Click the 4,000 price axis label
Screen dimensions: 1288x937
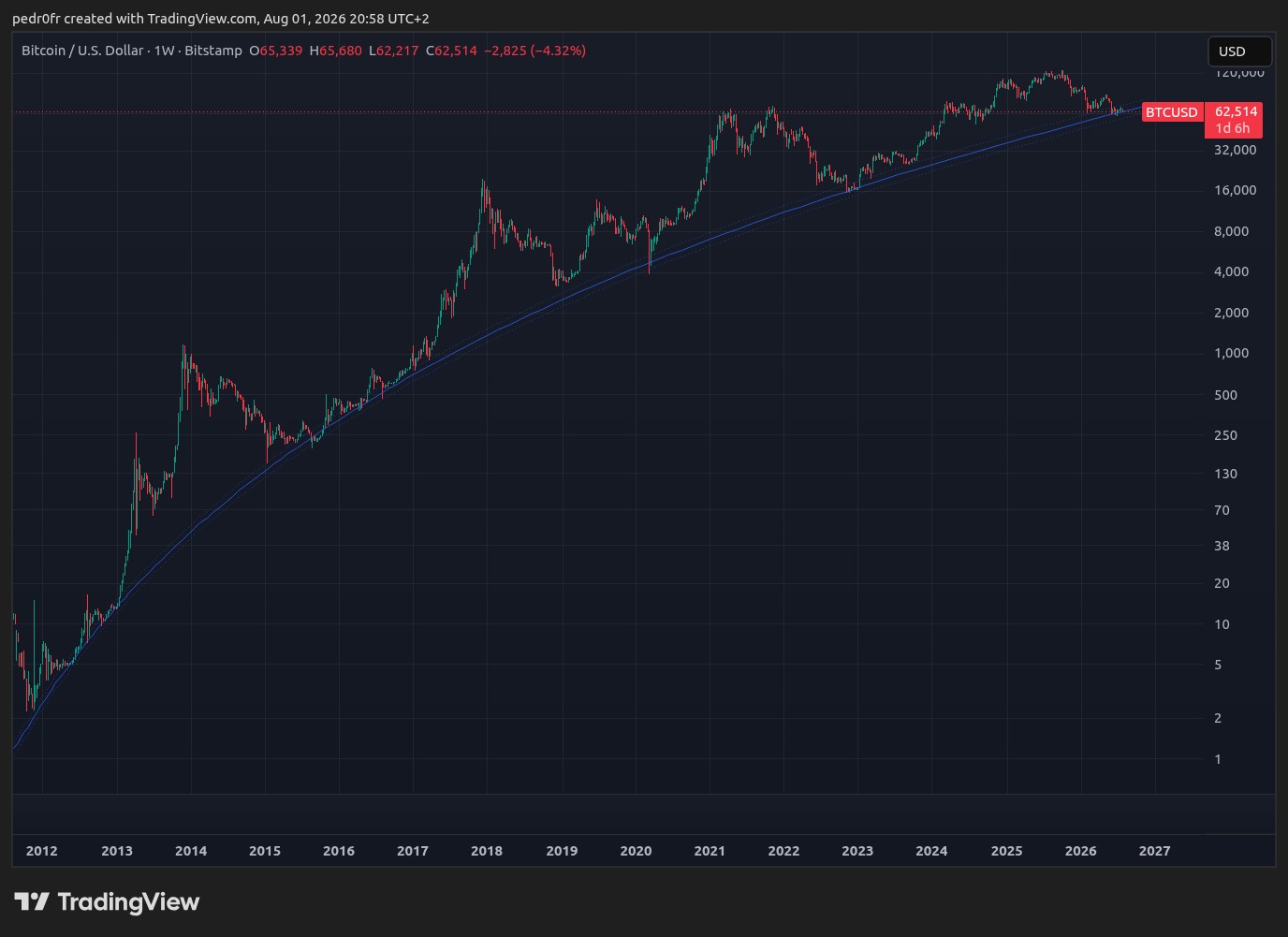[1232, 271]
